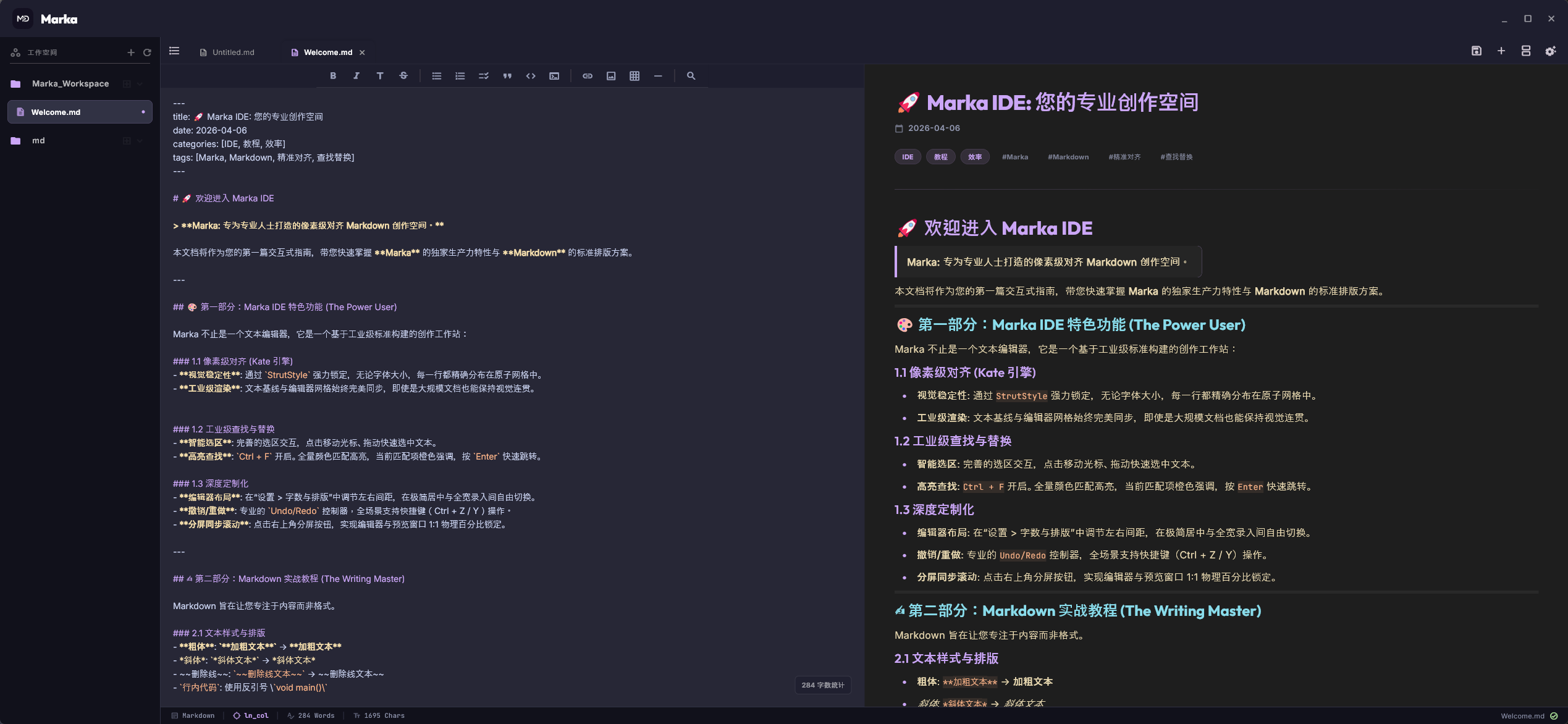This screenshot has width=1568, height=724.
Task: Insert a blockquote
Action: coord(507,76)
